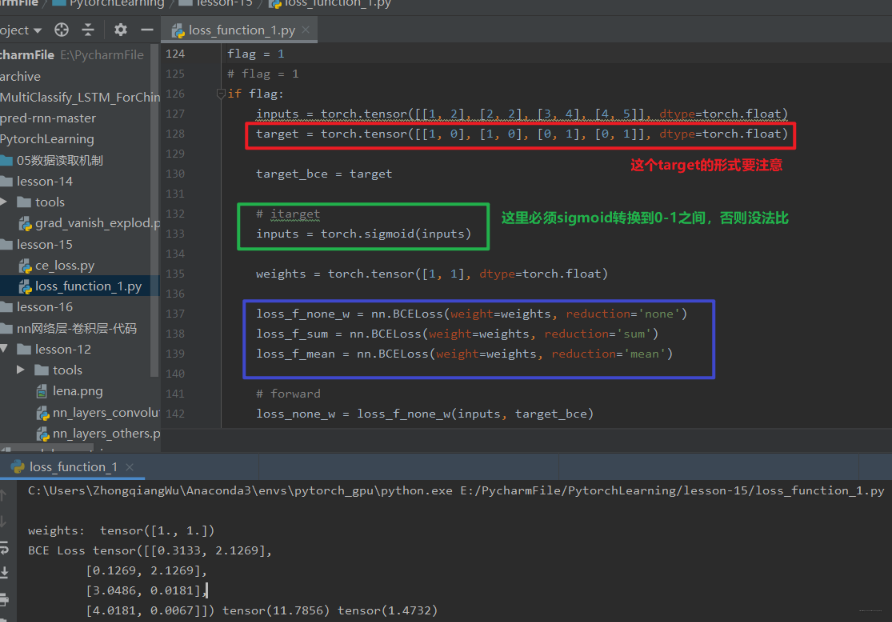This screenshot has width=892, height=622.
Task: Select the lesson-14 folder
Action: [x=44, y=182]
